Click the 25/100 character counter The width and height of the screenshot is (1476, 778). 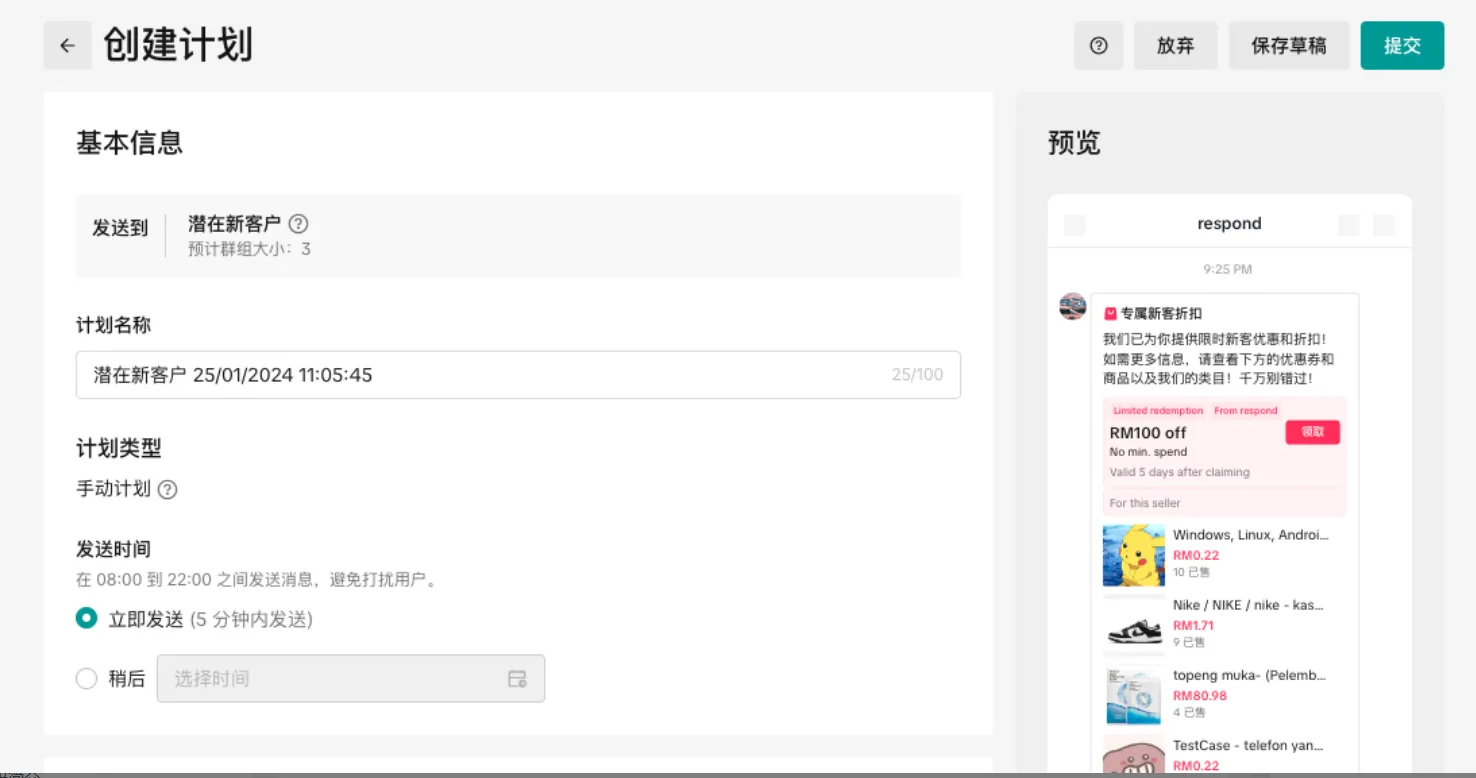[917, 375]
